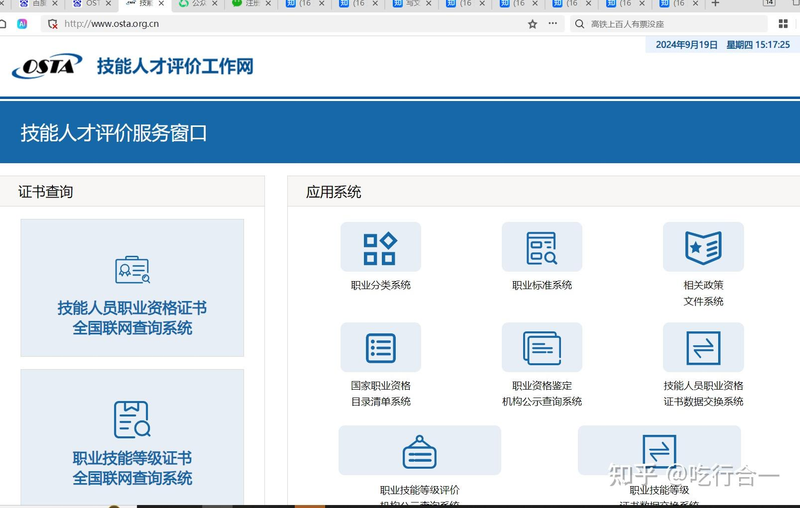Viewport: 800px width, 508px height.
Task: Click the browser extensions grid icon
Action: 783,24
